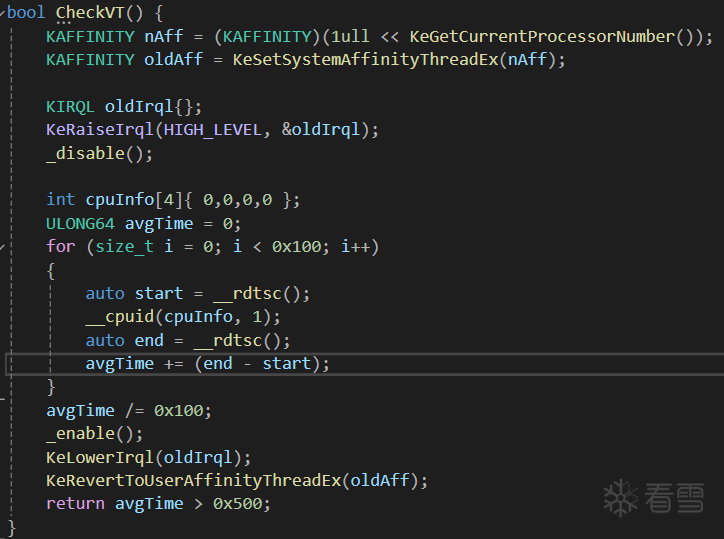
Task: Click the 看雪 watermark text
Action: [x=675, y=497]
